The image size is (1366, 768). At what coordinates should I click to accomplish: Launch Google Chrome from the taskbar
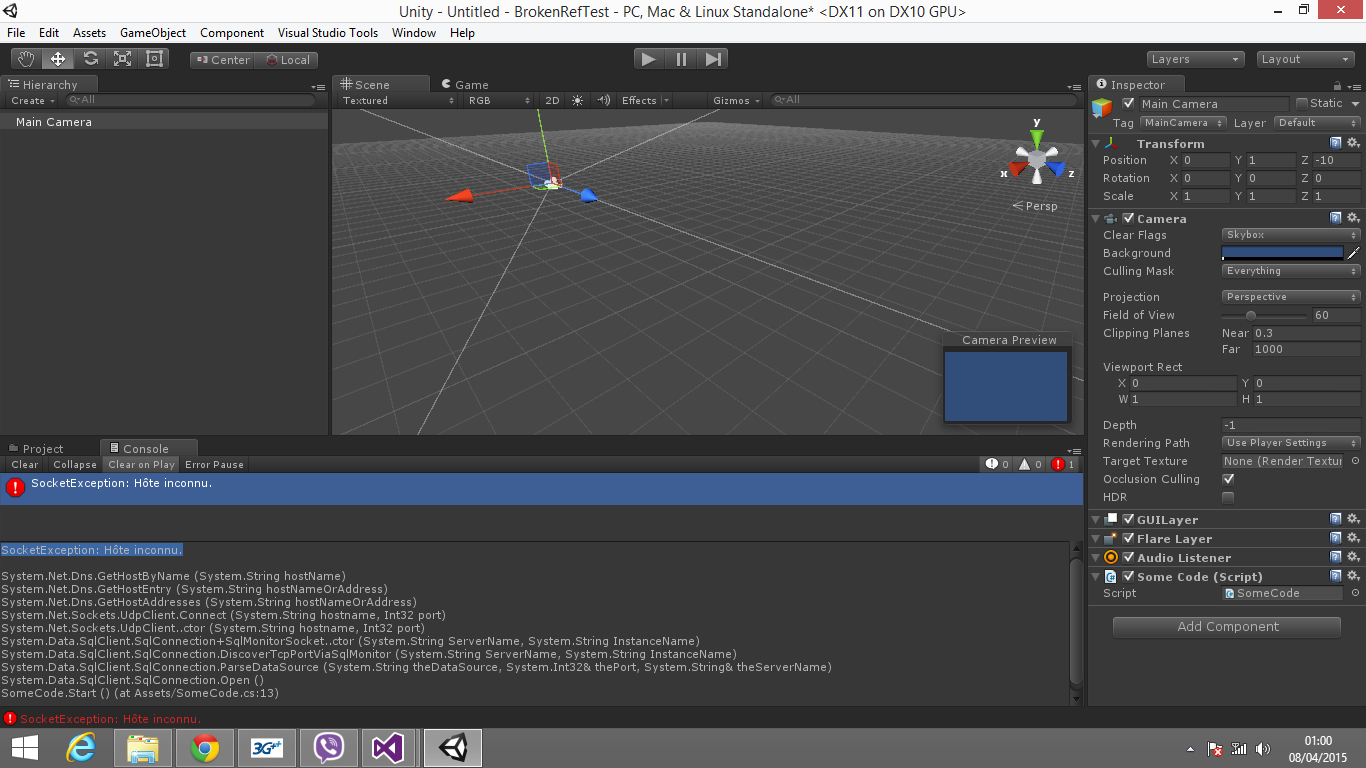(205, 748)
